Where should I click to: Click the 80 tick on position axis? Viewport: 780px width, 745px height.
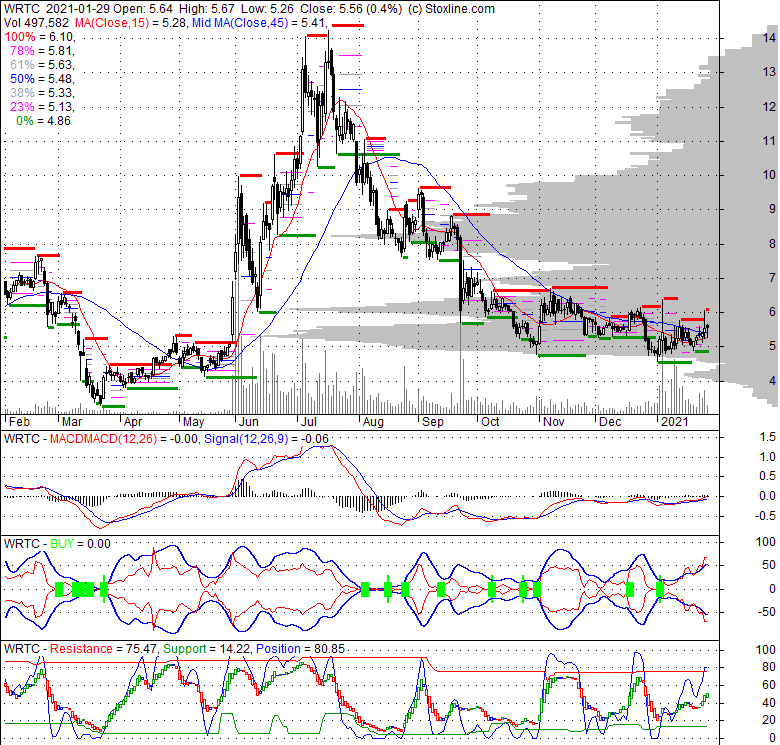770,667
